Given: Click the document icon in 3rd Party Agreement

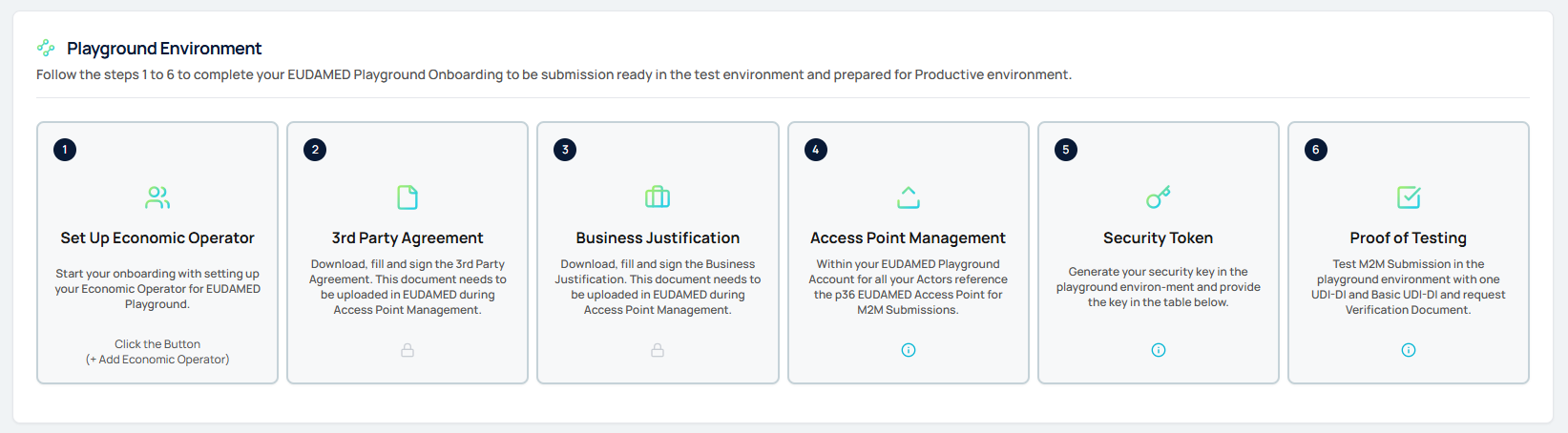Looking at the screenshot, I should [408, 197].
